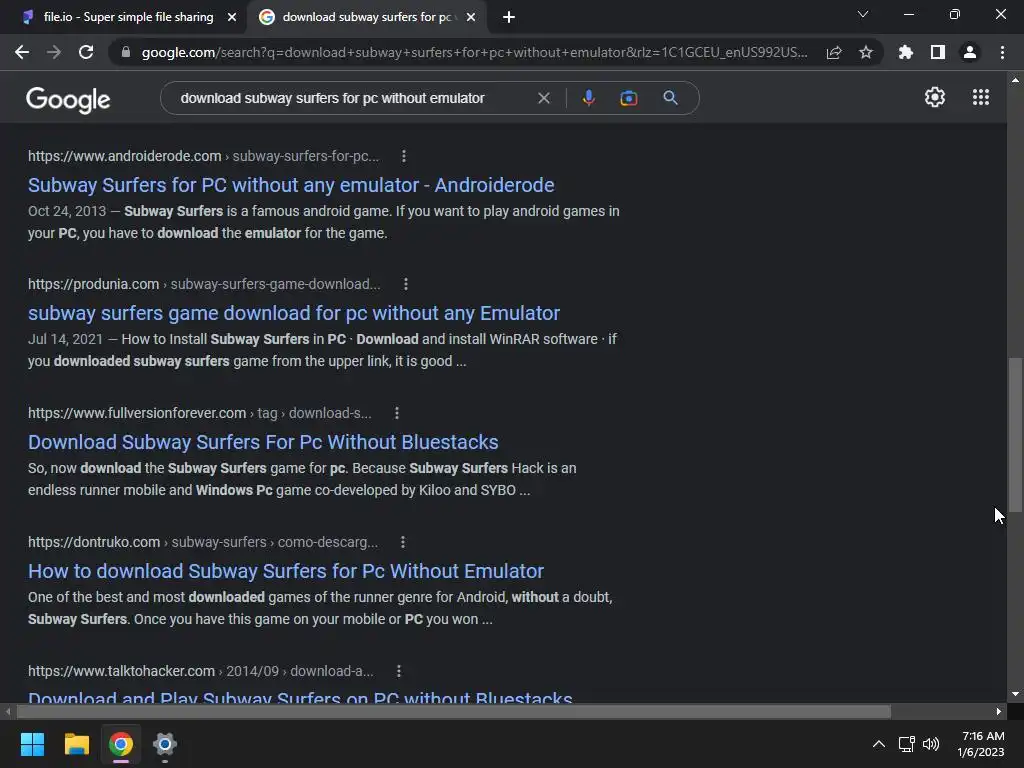The width and height of the screenshot is (1024, 768).
Task: Open the Windows Start menu
Action: coord(32,744)
